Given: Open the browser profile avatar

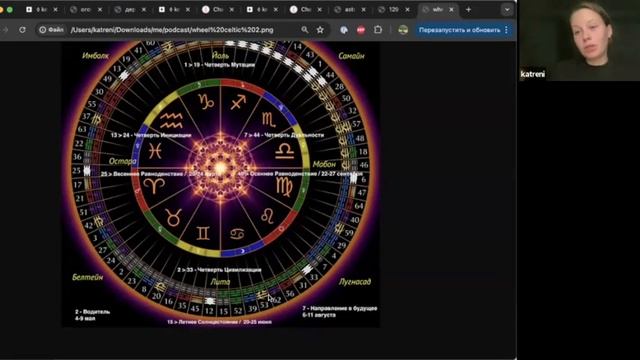Looking at the screenshot, I should (x=403, y=30).
